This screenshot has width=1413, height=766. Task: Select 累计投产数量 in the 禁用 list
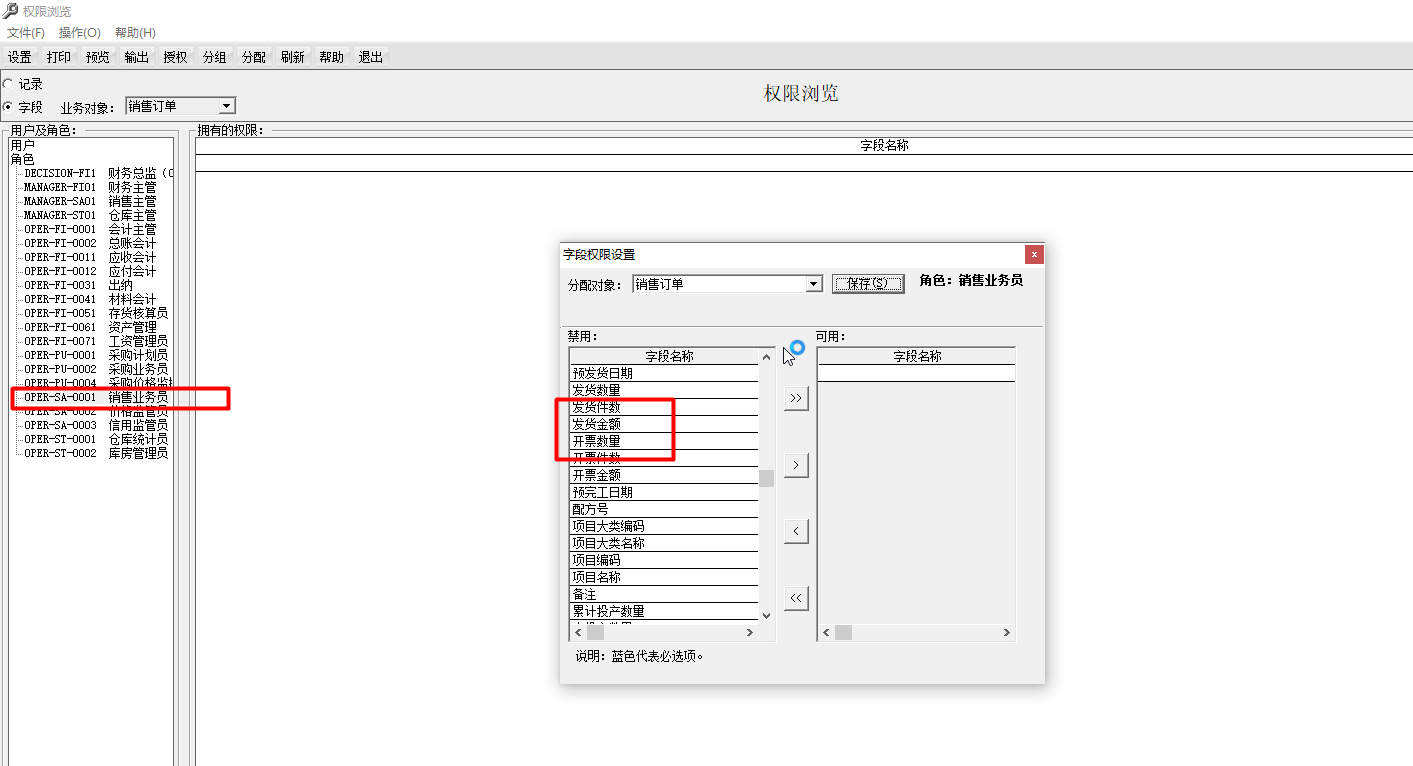[x=664, y=611]
